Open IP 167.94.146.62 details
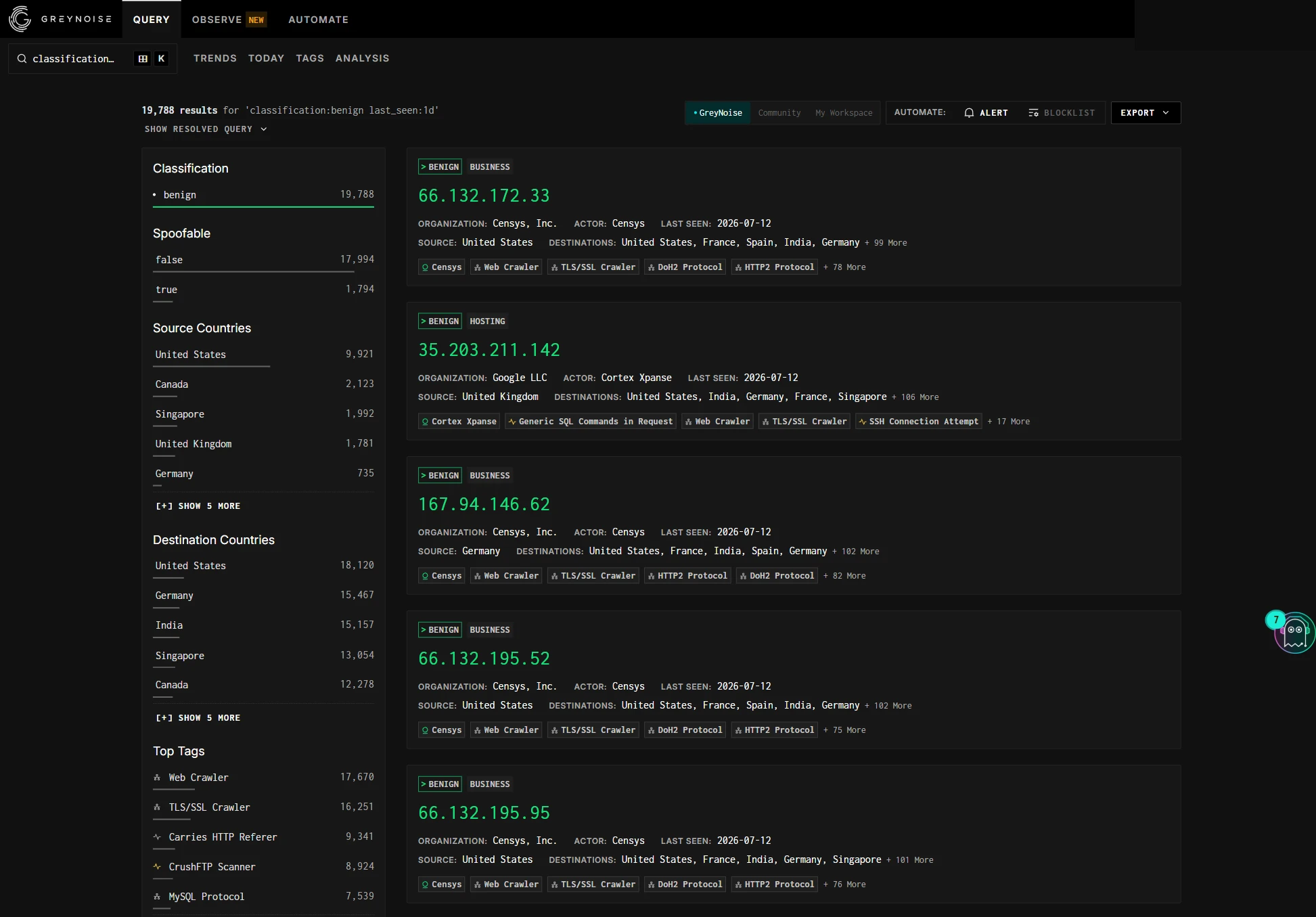This screenshot has height=917, width=1316. [484, 504]
